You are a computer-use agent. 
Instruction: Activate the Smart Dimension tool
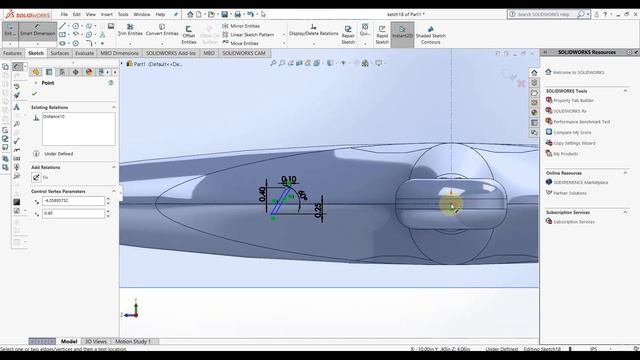click(37, 31)
